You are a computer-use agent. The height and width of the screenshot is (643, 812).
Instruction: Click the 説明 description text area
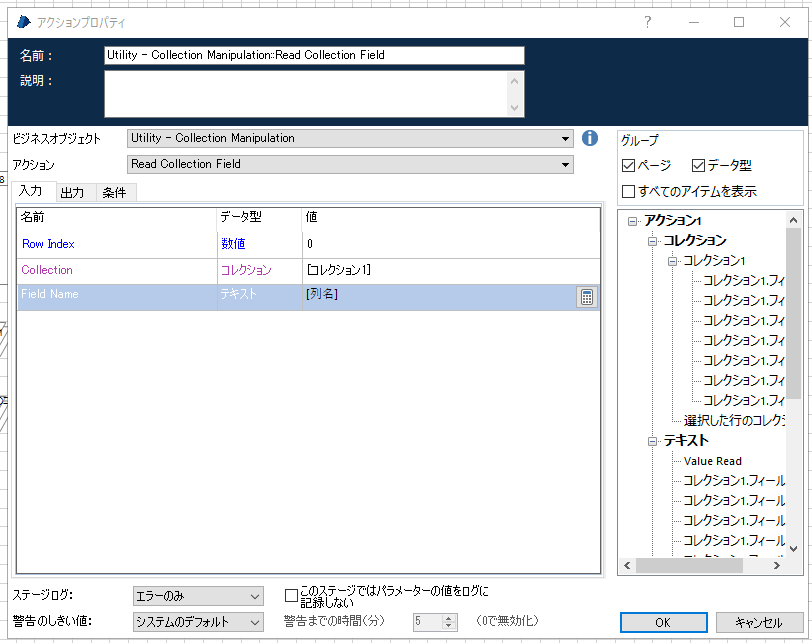pos(307,94)
